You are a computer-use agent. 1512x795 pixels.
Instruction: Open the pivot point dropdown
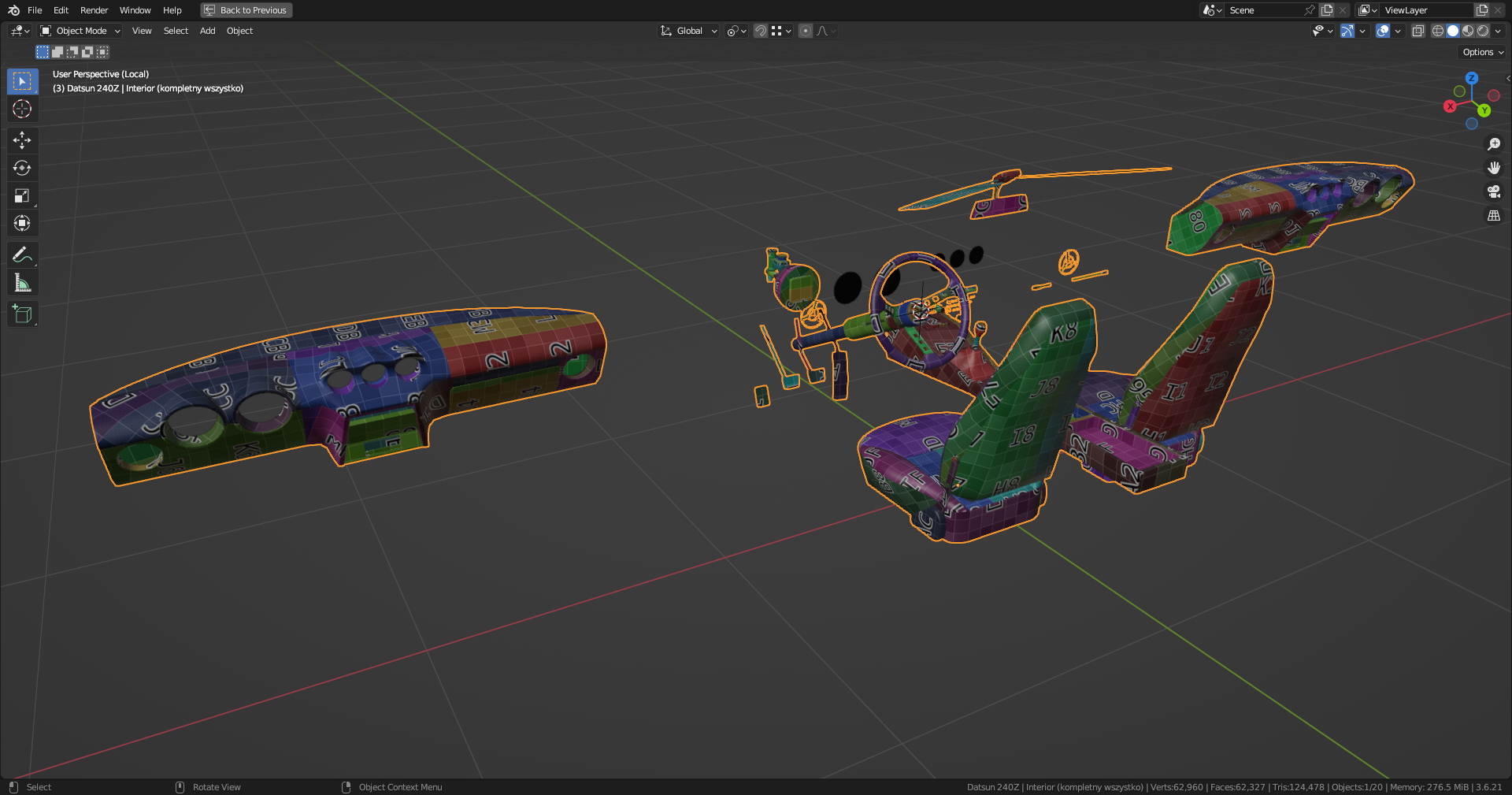coord(736,31)
